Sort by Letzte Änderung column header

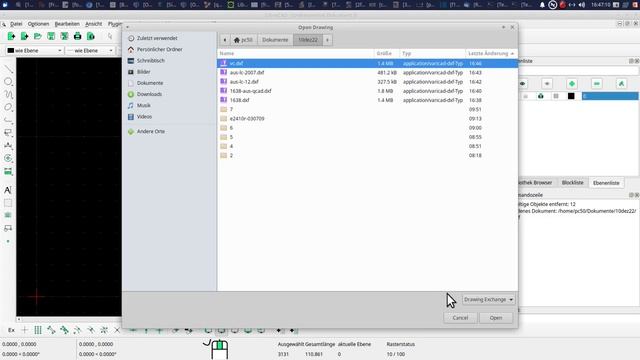pyautogui.click(x=491, y=53)
